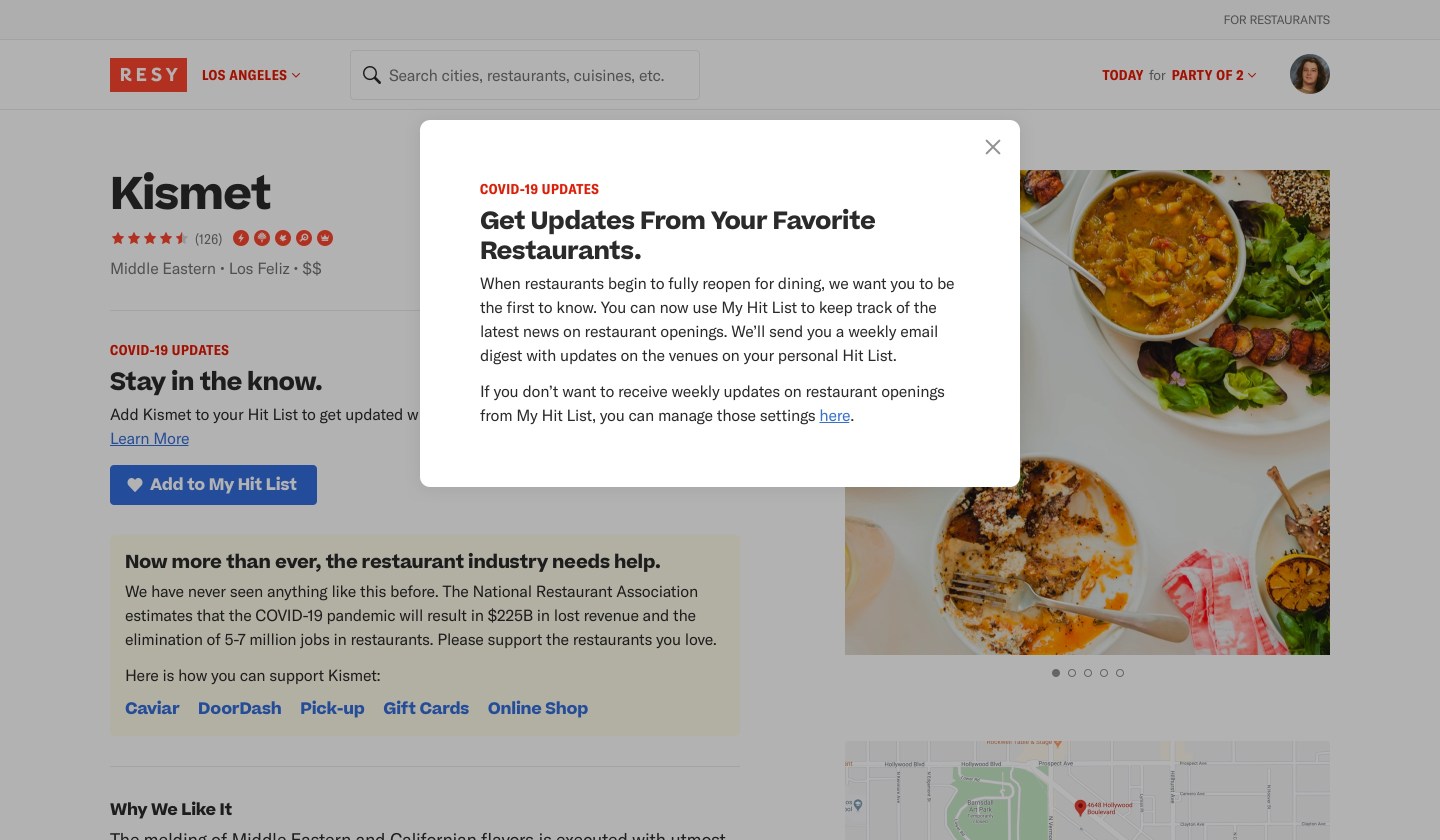Image resolution: width=1440 pixels, height=840 pixels.
Task: Click Today date selector
Action: [1122, 75]
